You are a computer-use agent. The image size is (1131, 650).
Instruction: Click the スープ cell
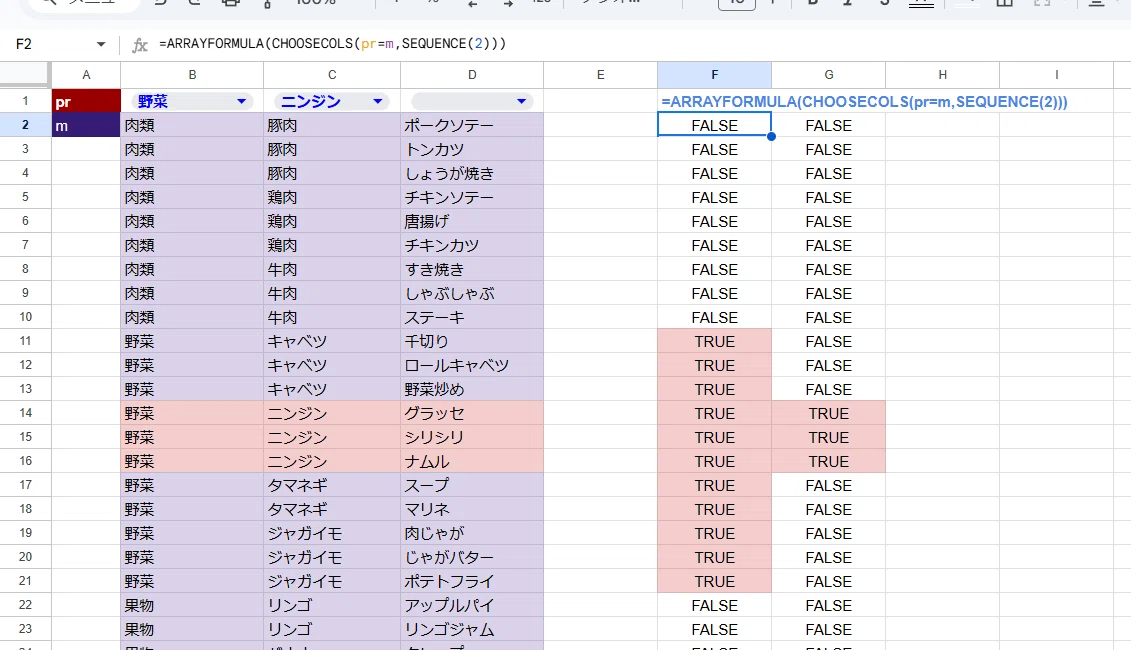[472, 486]
